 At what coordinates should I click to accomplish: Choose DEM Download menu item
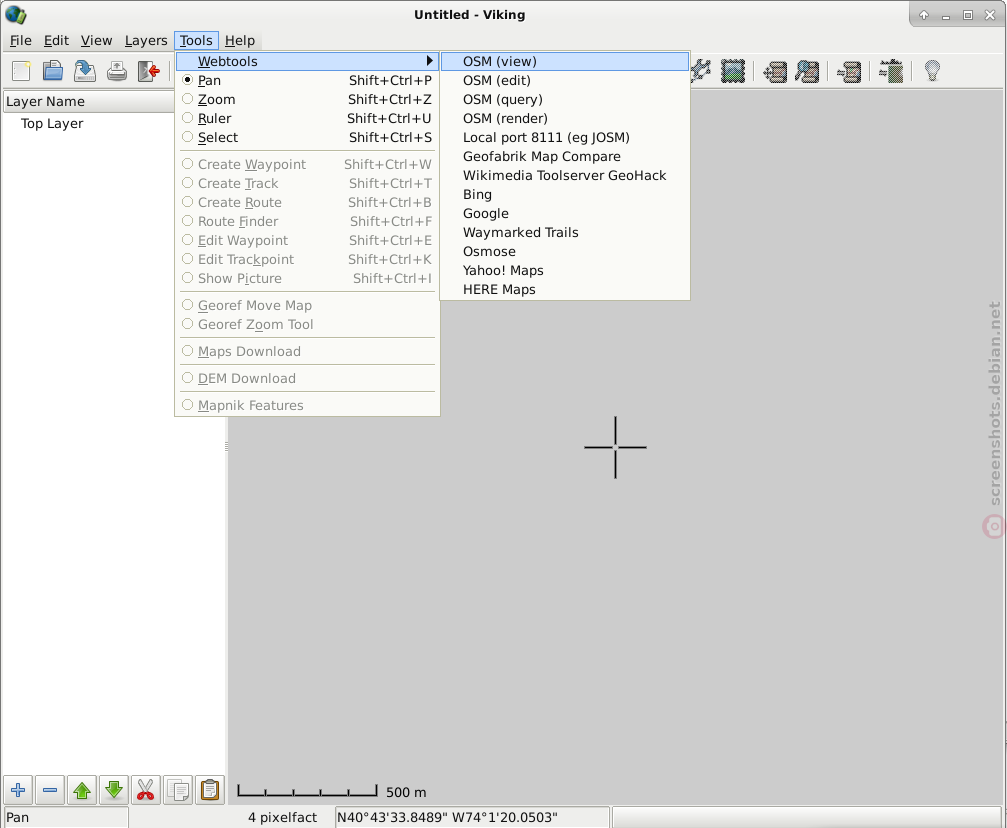(x=307, y=378)
